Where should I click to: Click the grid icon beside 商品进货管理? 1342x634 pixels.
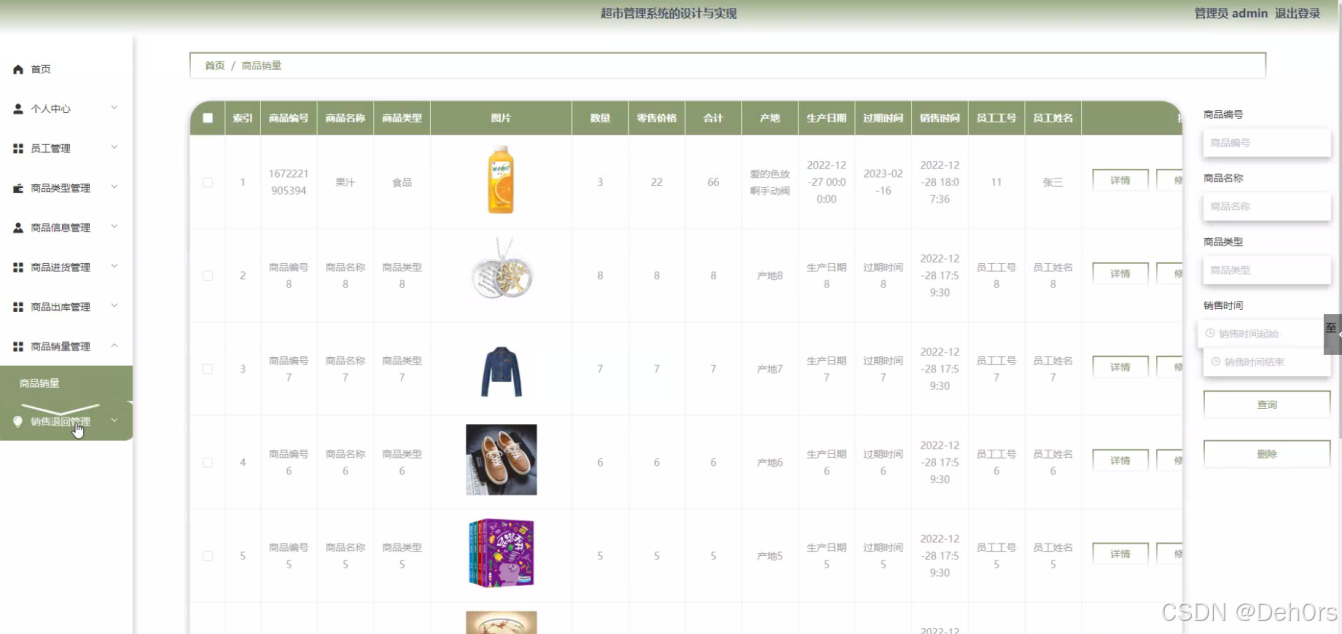18,267
